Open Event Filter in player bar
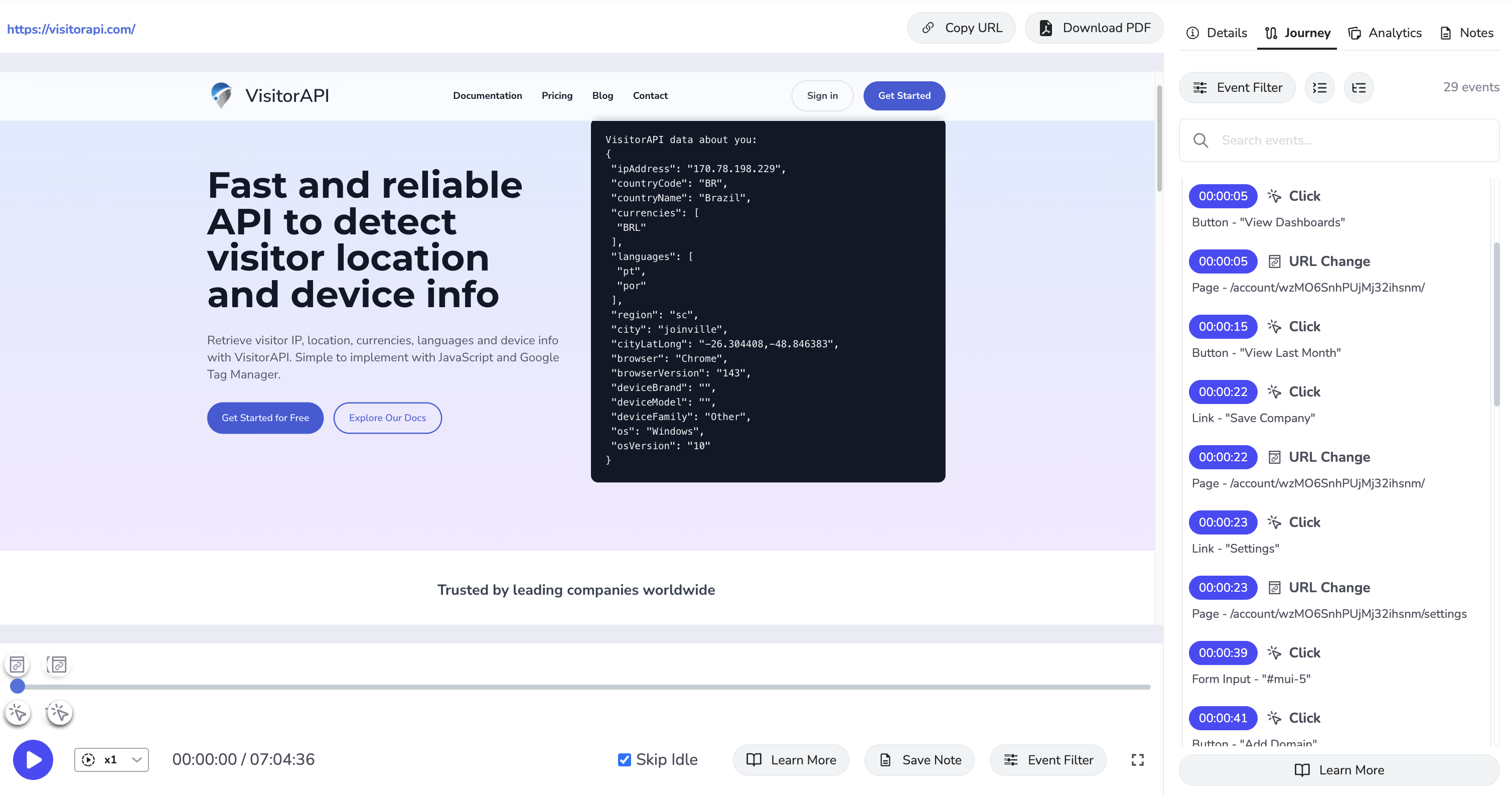1512x796 pixels. coord(1048,759)
